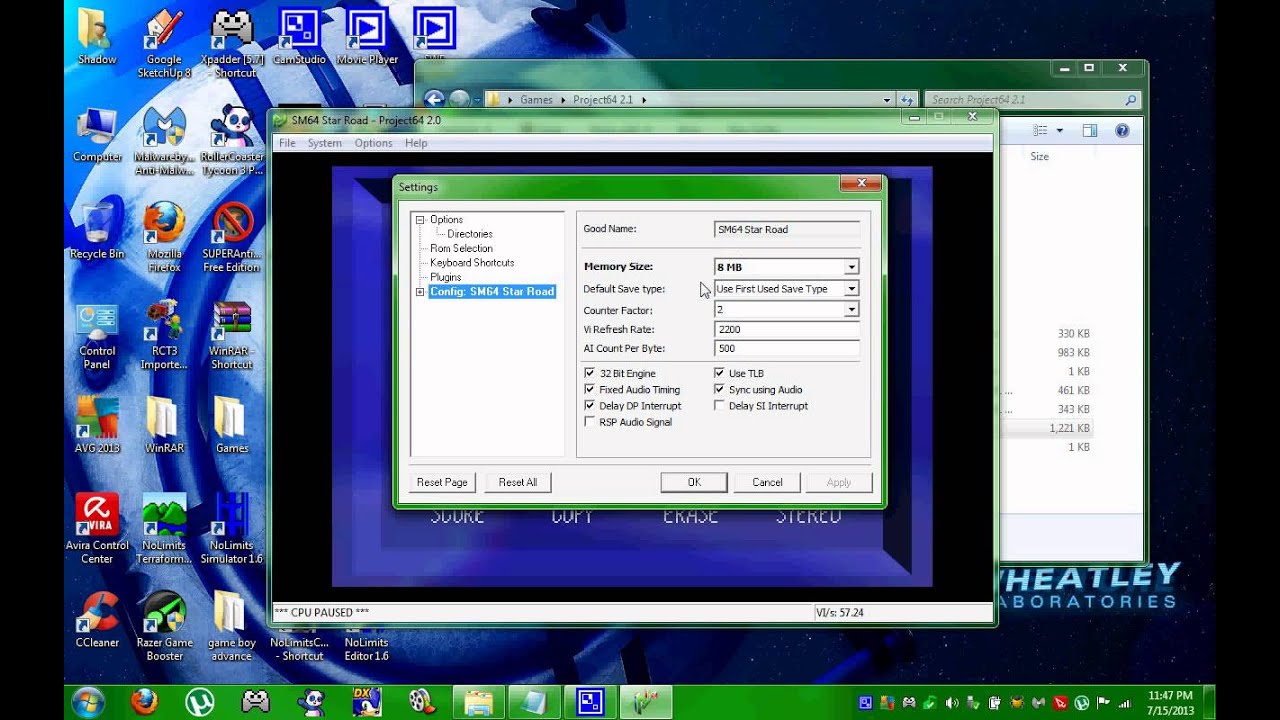Image resolution: width=1280 pixels, height=720 pixels.
Task: Open the Shadow folder desktop icon
Action: click(x=97, y=35)
